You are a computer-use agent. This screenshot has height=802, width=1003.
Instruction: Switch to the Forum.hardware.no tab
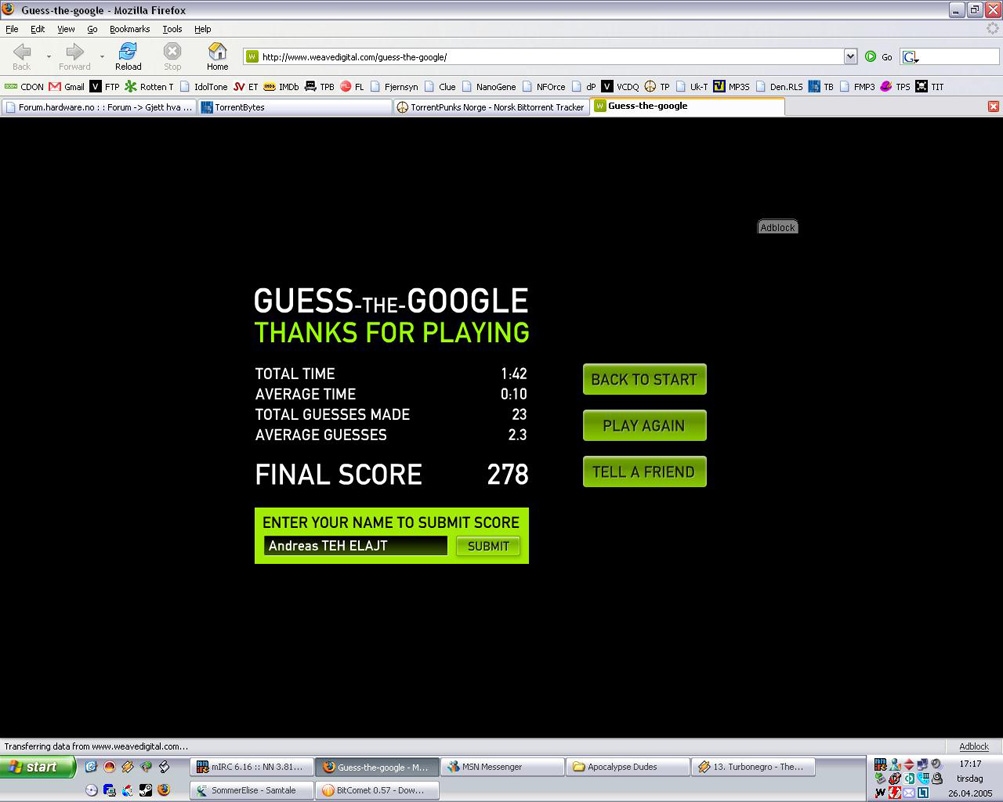[x=99, y=107]
